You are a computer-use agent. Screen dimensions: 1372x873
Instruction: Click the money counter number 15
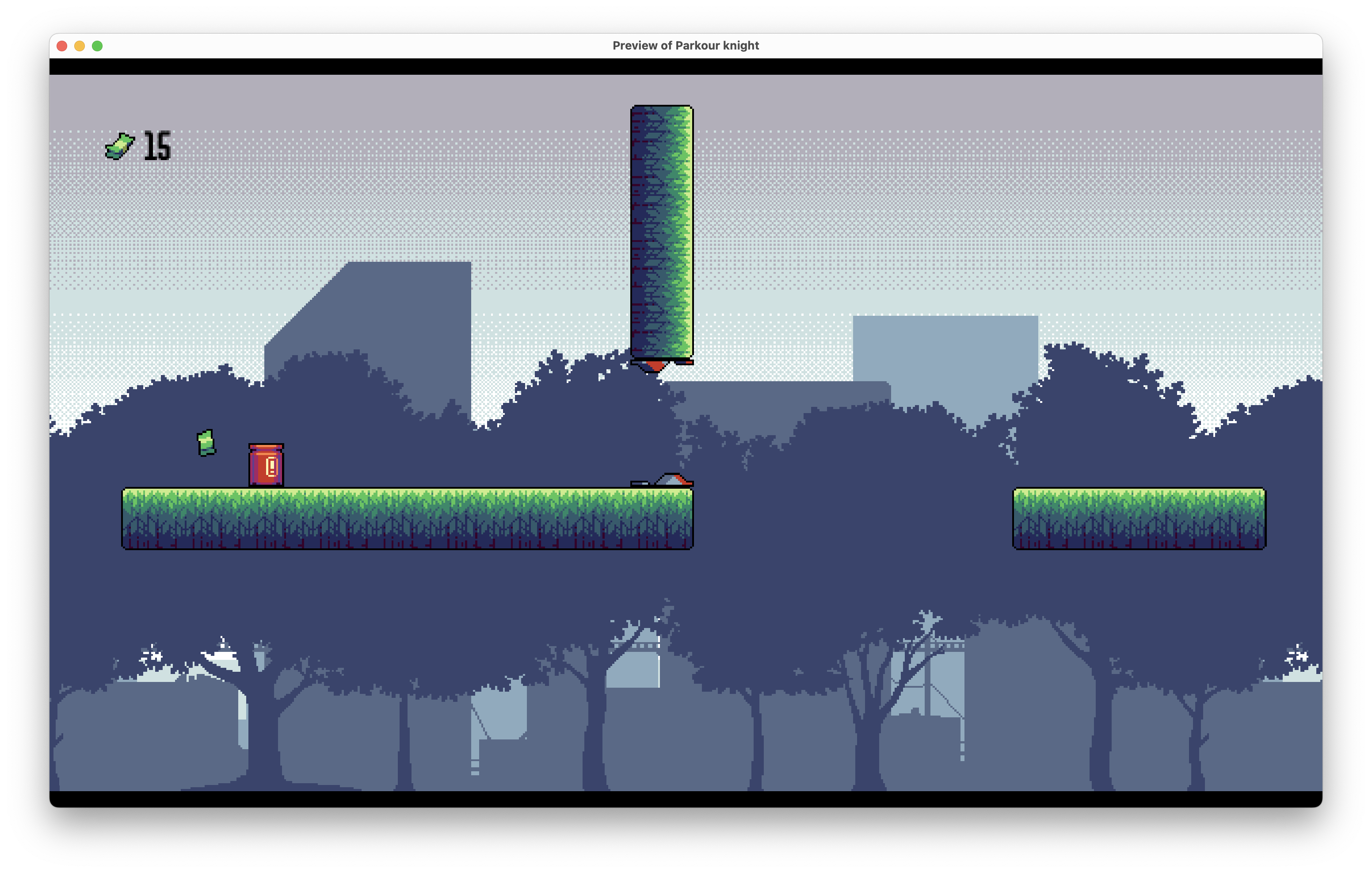tap(157, 146)
